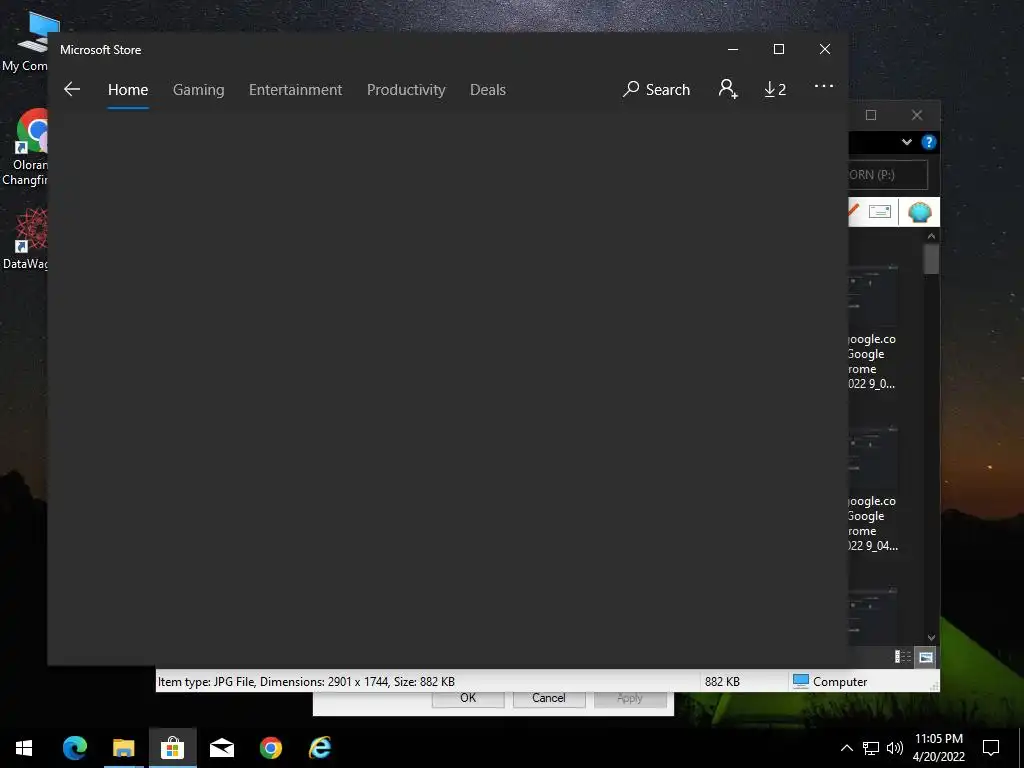
Task: Click the Microsoft Store taskbar icon
Action: (x=172, y=748)
